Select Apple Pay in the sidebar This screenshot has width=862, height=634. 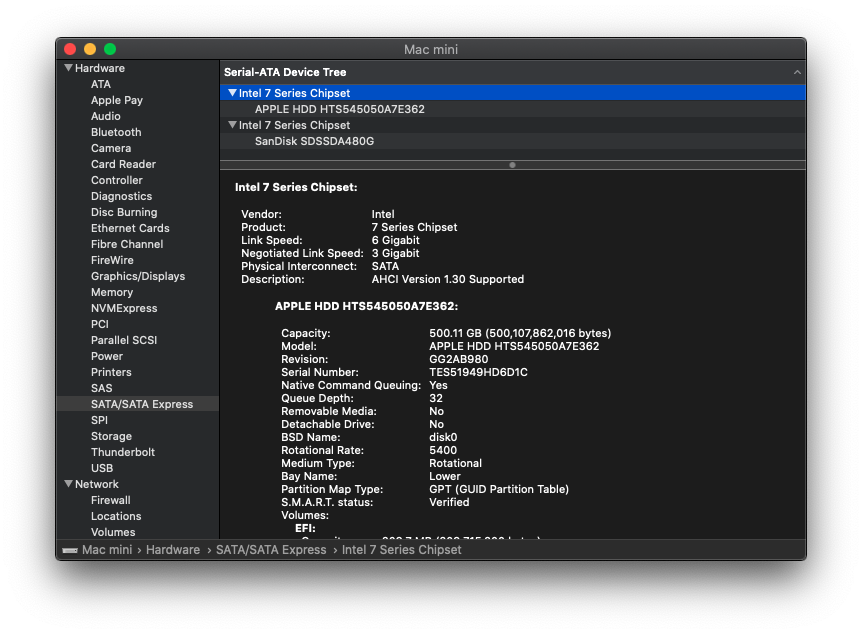click(117, 100)
